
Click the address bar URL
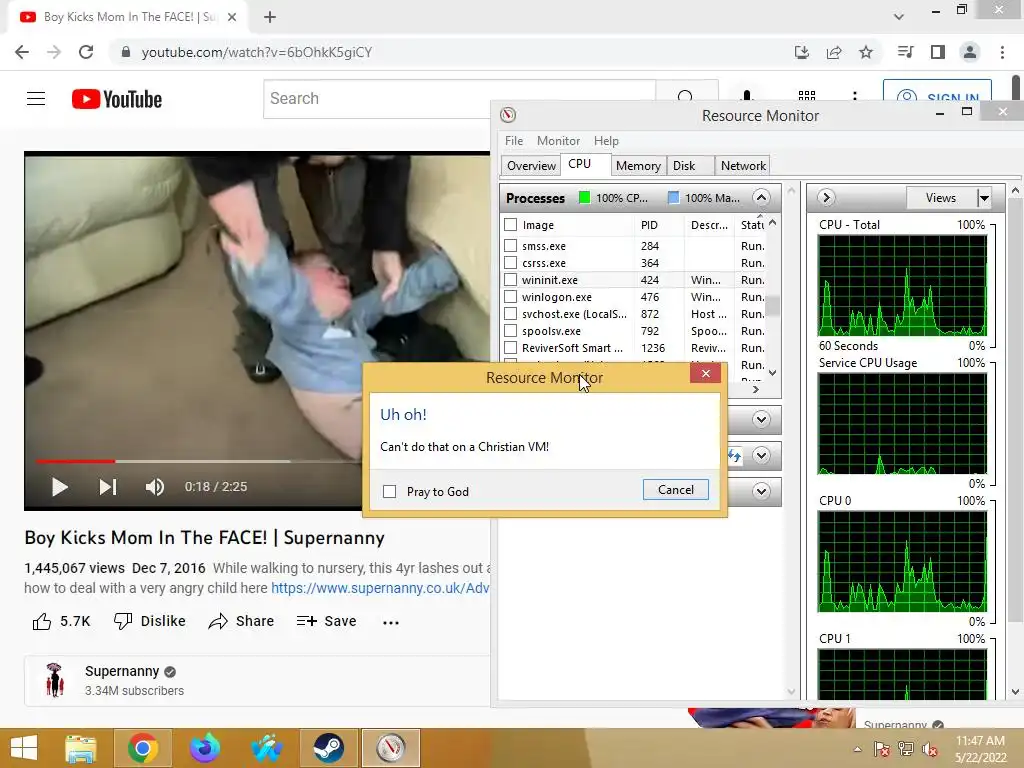(x=257, y=52)
